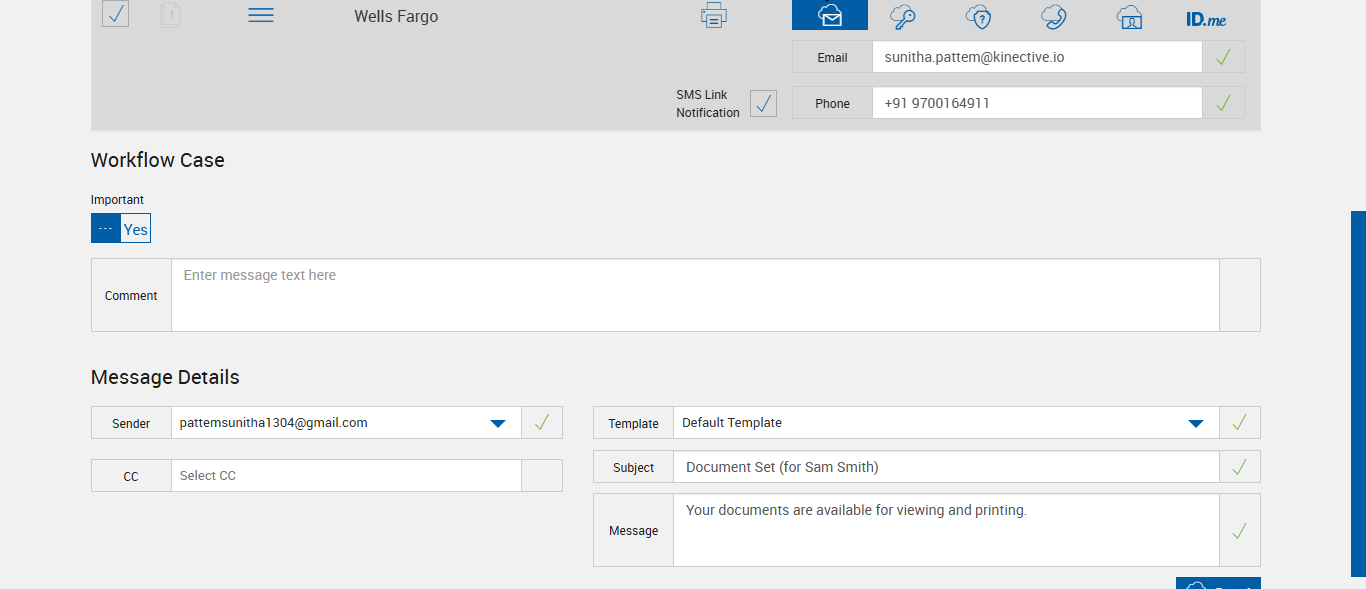Click the Comment message text box
This screenshot has width=1366, height=589.
point(695,295)
